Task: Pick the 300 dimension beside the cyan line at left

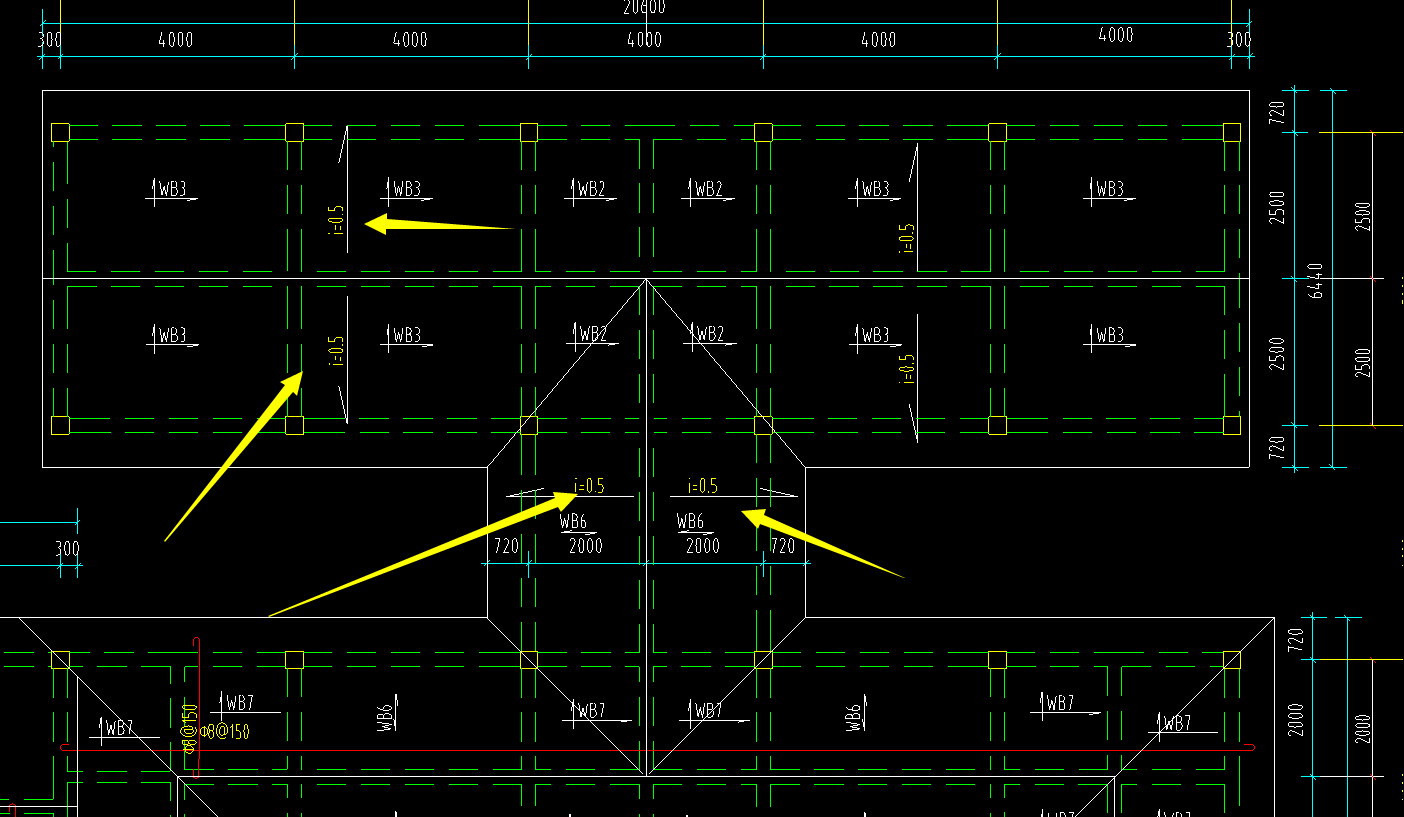Action: tap(67, 549)
